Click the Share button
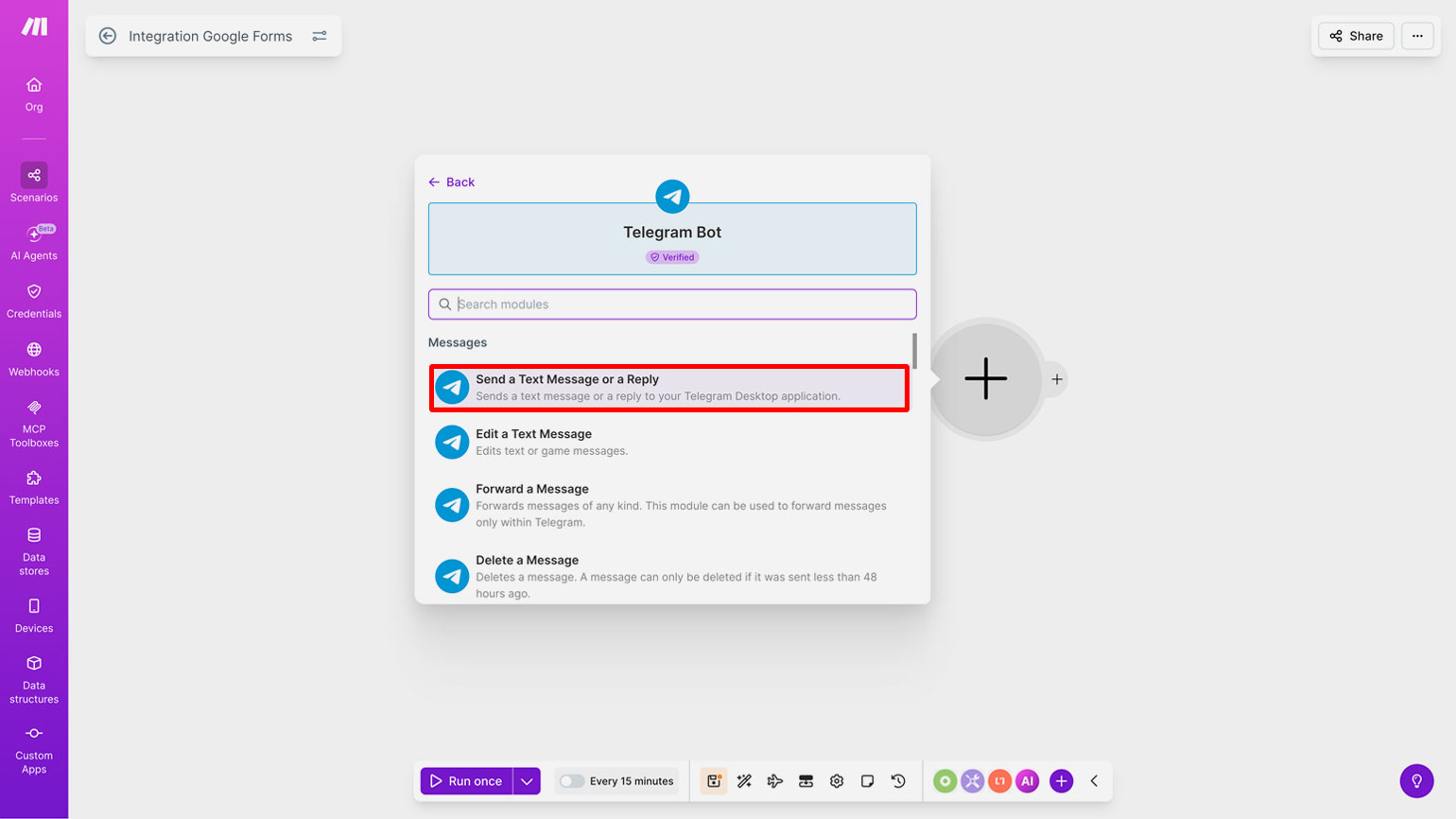The height and width of the screenshot is (819, 1456). pos(1356,36)
